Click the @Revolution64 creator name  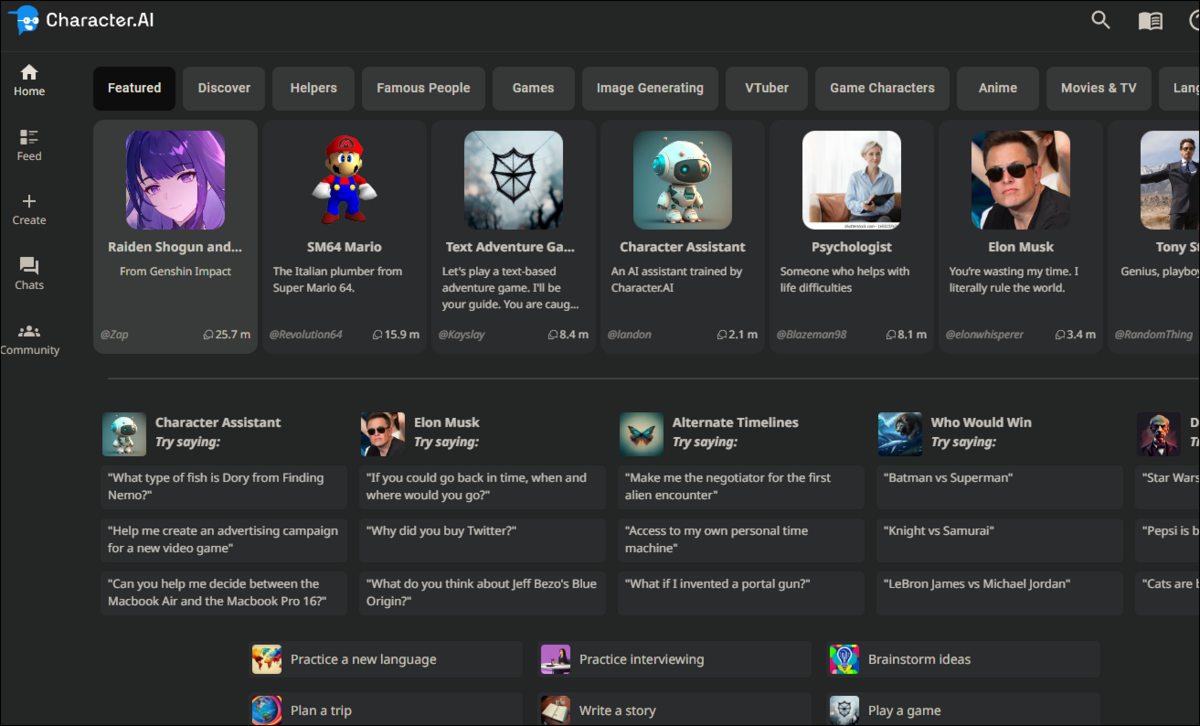pyautogui.click(x=306, y=335)
